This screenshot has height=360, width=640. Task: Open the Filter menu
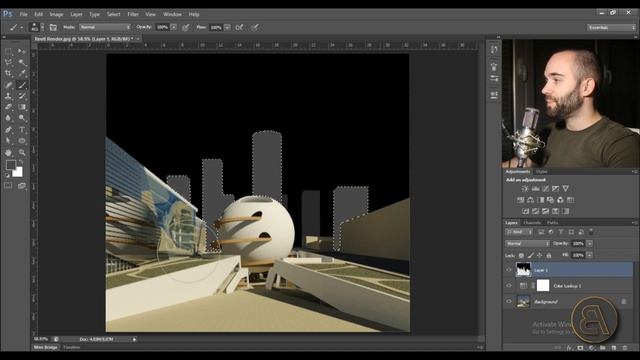click(133, 14)
